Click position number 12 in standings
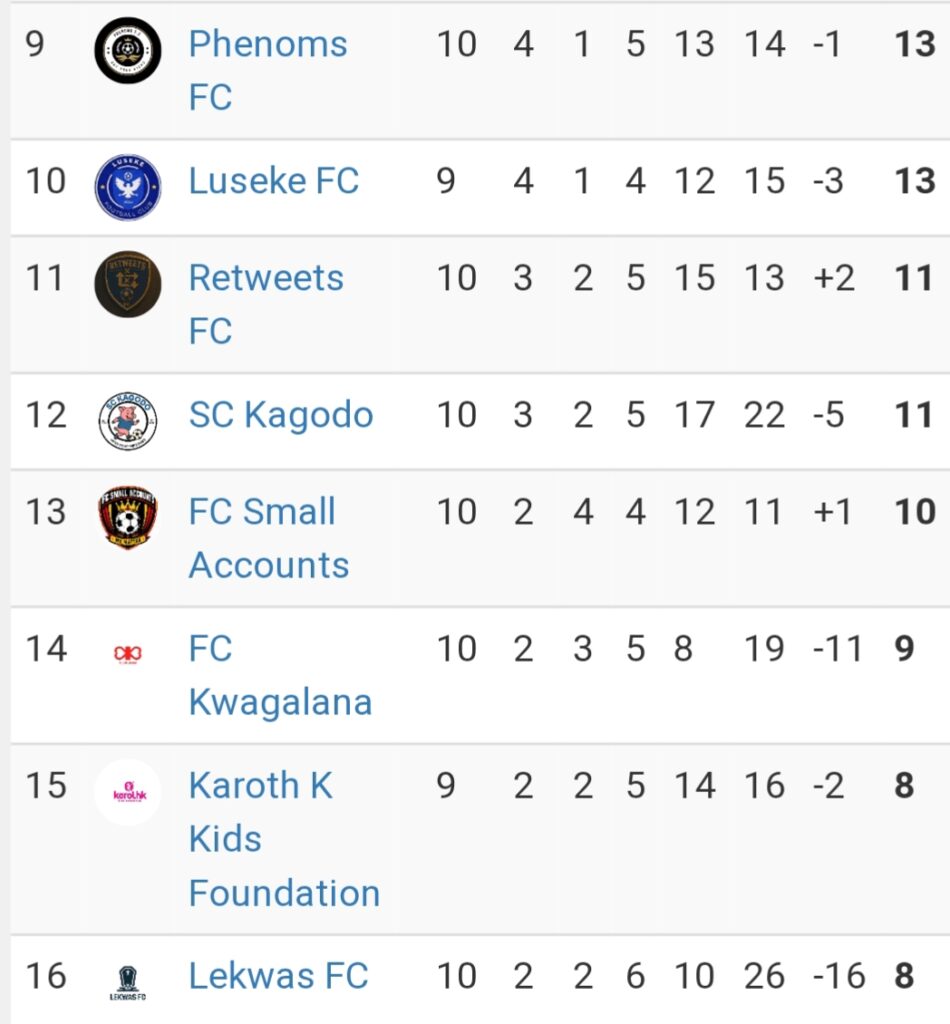This screenshot has width=950, height=1024. (x=46, y=415)
